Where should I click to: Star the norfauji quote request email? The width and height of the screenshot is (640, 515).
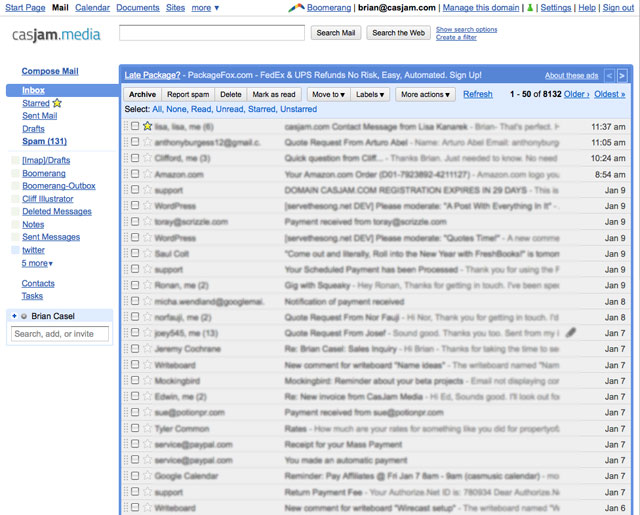(x=147, y=317)
